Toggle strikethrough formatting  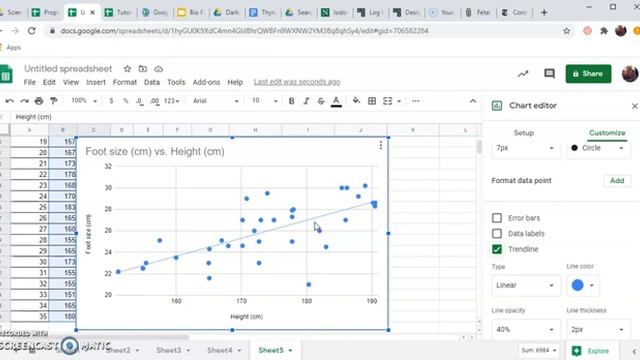coord(321,101)
